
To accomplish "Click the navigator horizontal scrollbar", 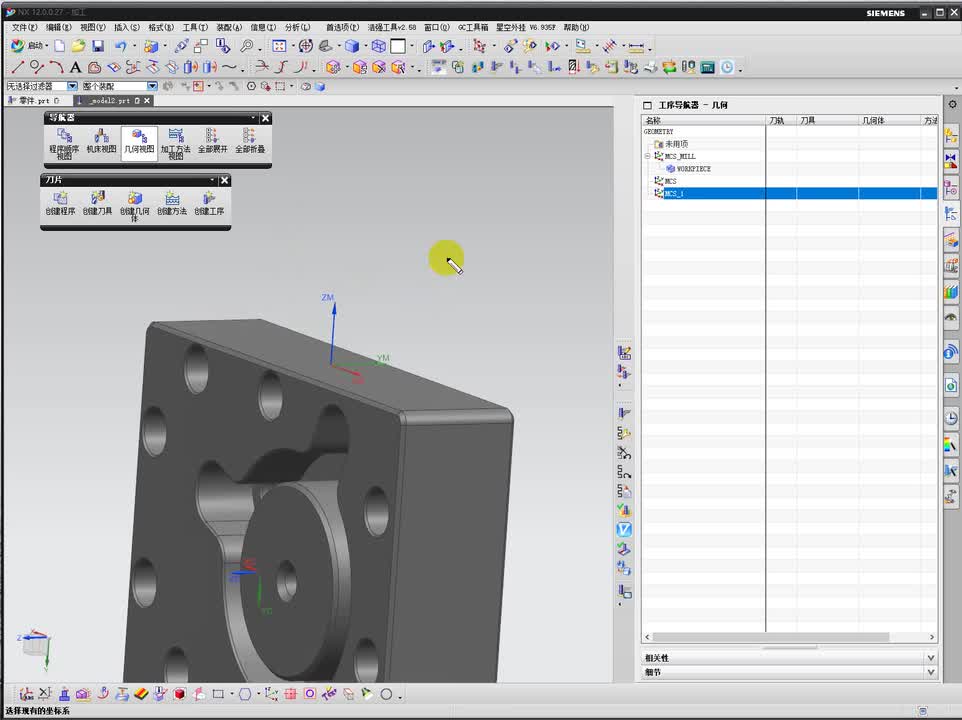I will [x=771, y=637].
